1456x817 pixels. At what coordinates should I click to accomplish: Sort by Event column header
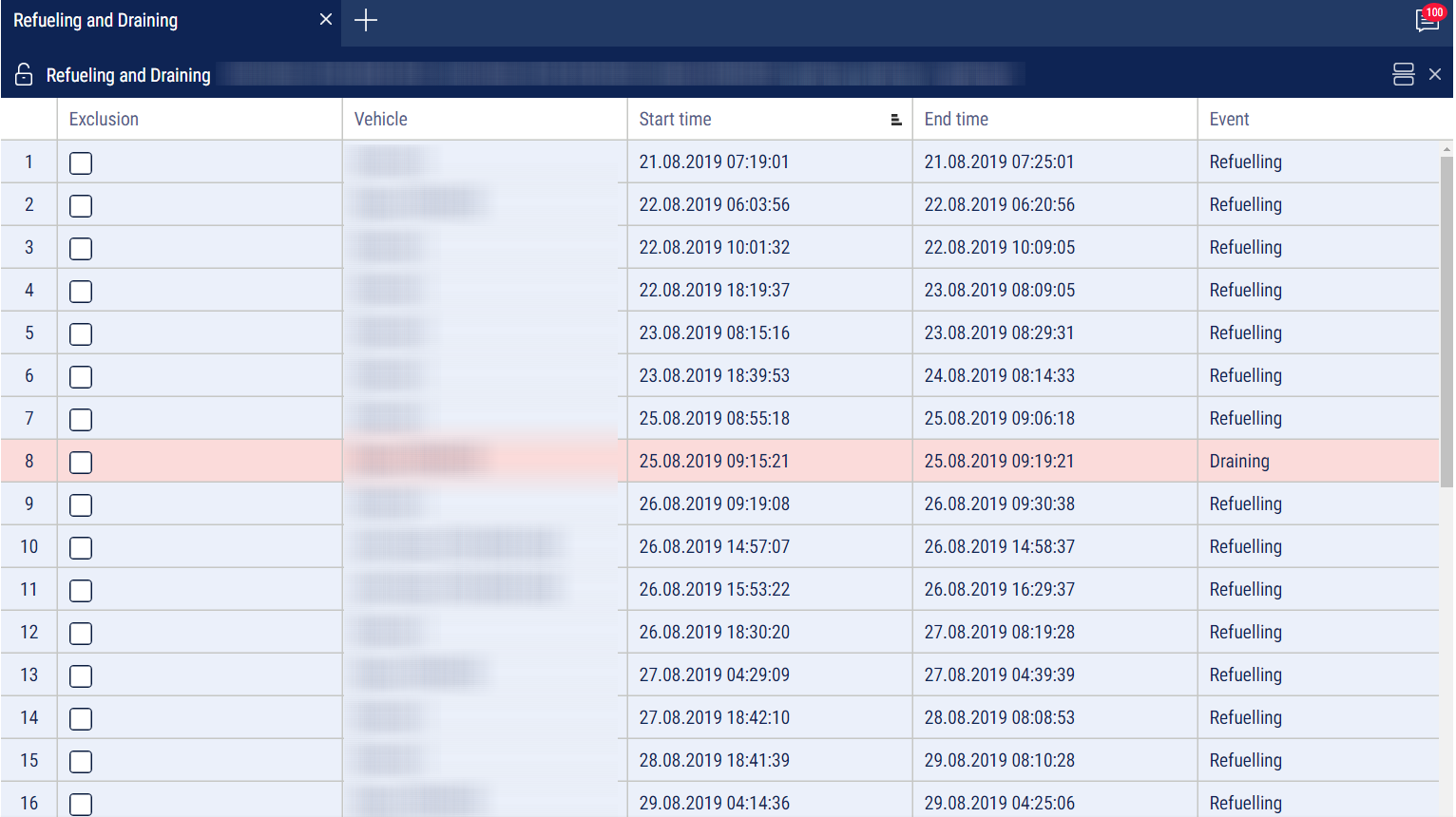1325,119
